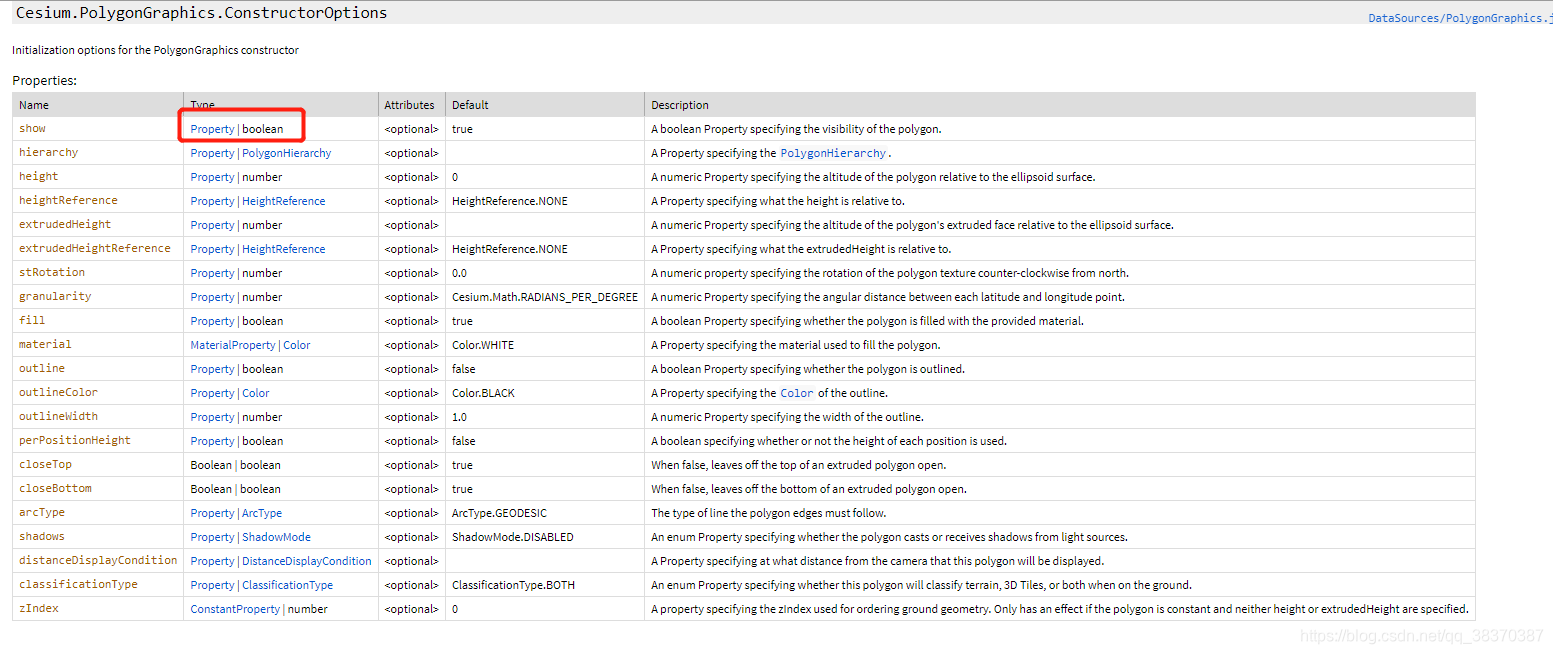This screenshot has height=654, width=1553.
Task: Open the Property link for show
Action: pyautogui.click(x=211, y=128)
